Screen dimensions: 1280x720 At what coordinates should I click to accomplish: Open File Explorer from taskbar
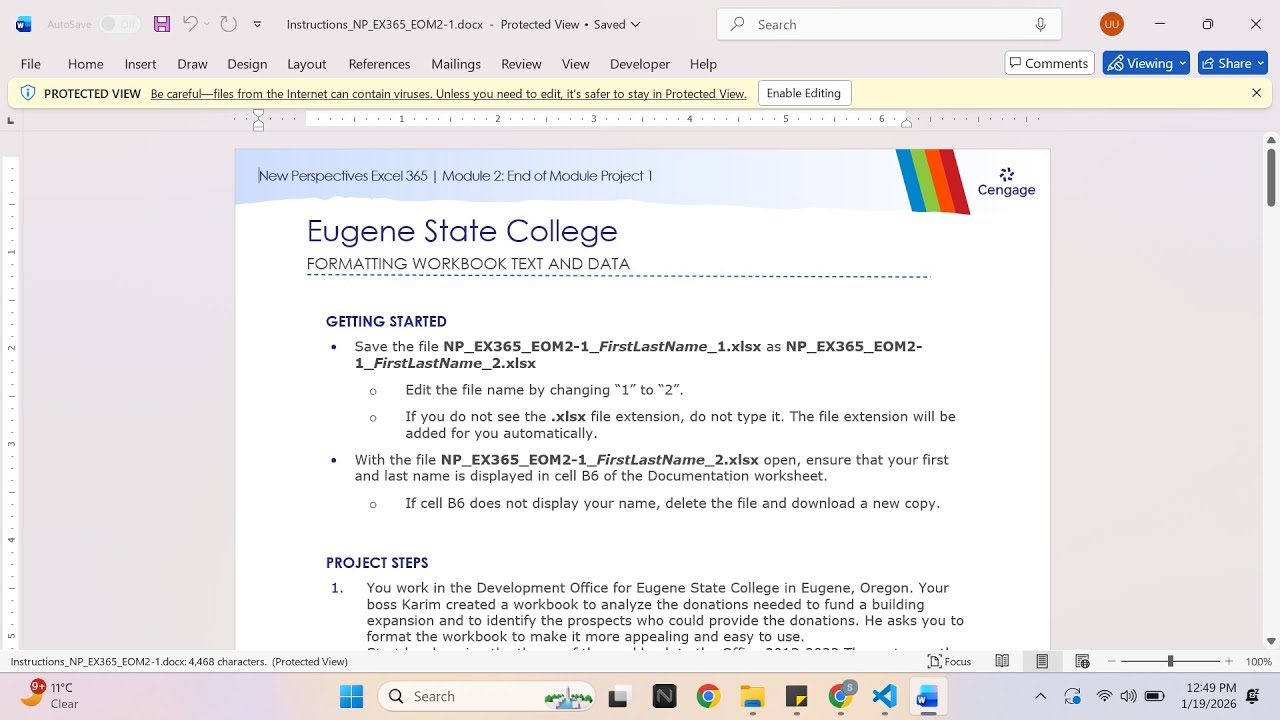click(752, 696)
